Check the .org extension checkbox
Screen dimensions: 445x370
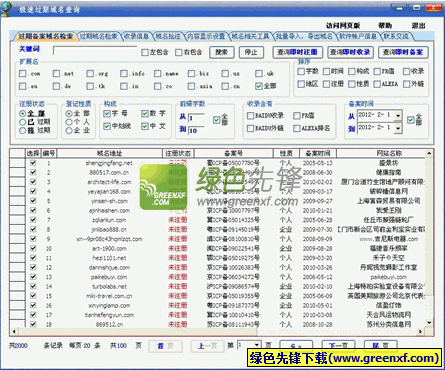pyautogui.click(x=90, y=73)
